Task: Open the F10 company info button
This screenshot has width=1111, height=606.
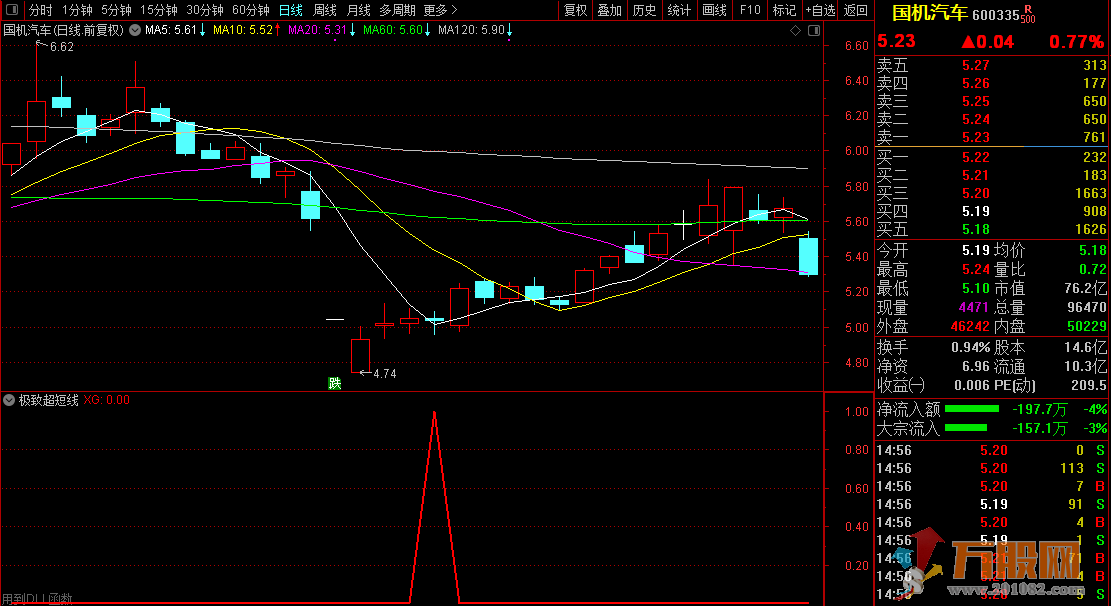Action: 750,10
